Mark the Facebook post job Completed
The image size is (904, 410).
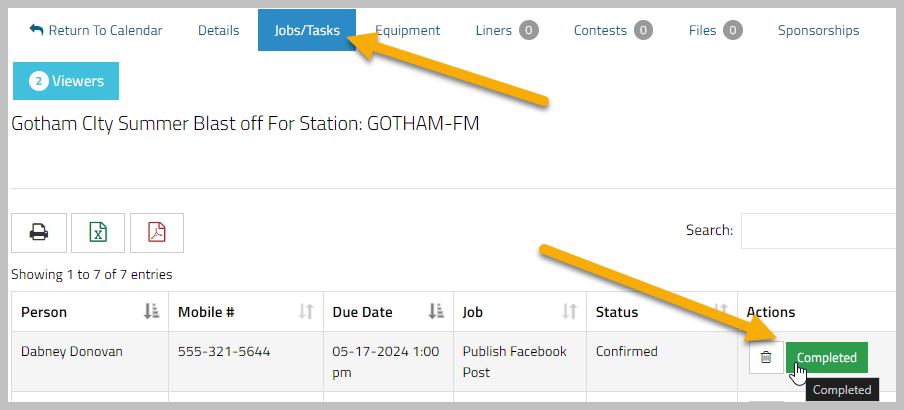(x=827, y=358)
